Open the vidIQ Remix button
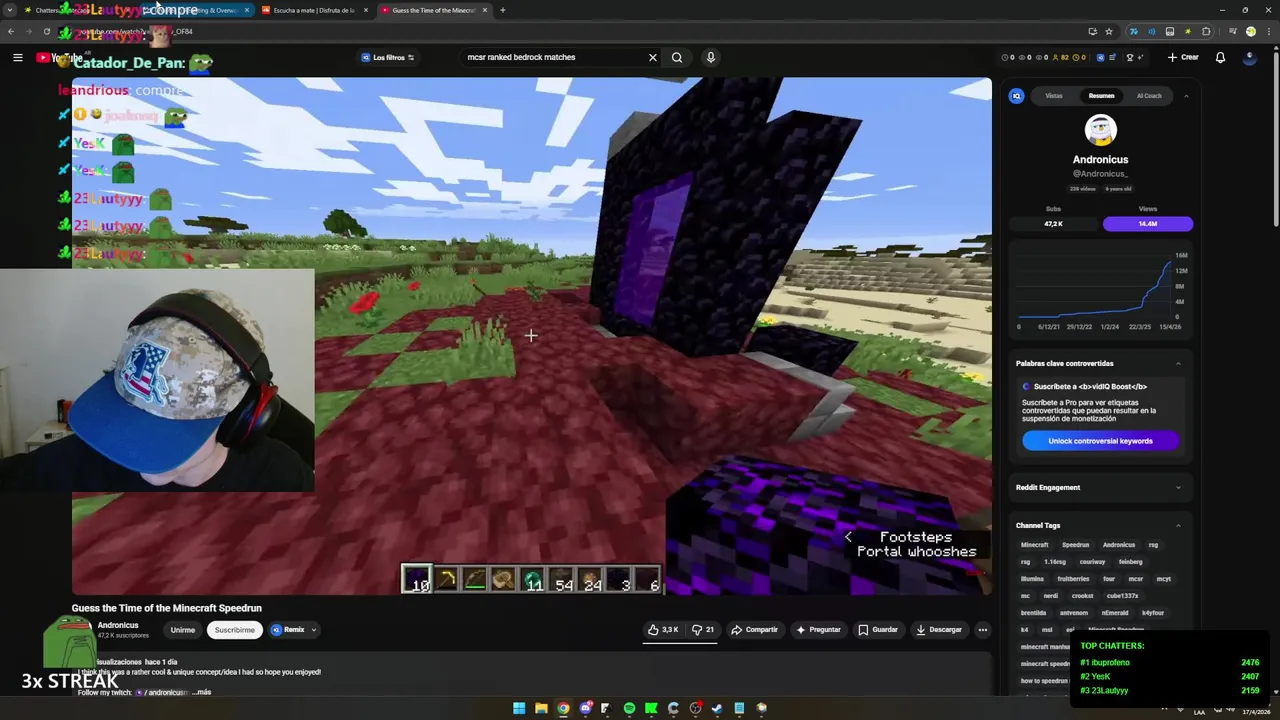 pyautogui.click(x=288, y=630)
